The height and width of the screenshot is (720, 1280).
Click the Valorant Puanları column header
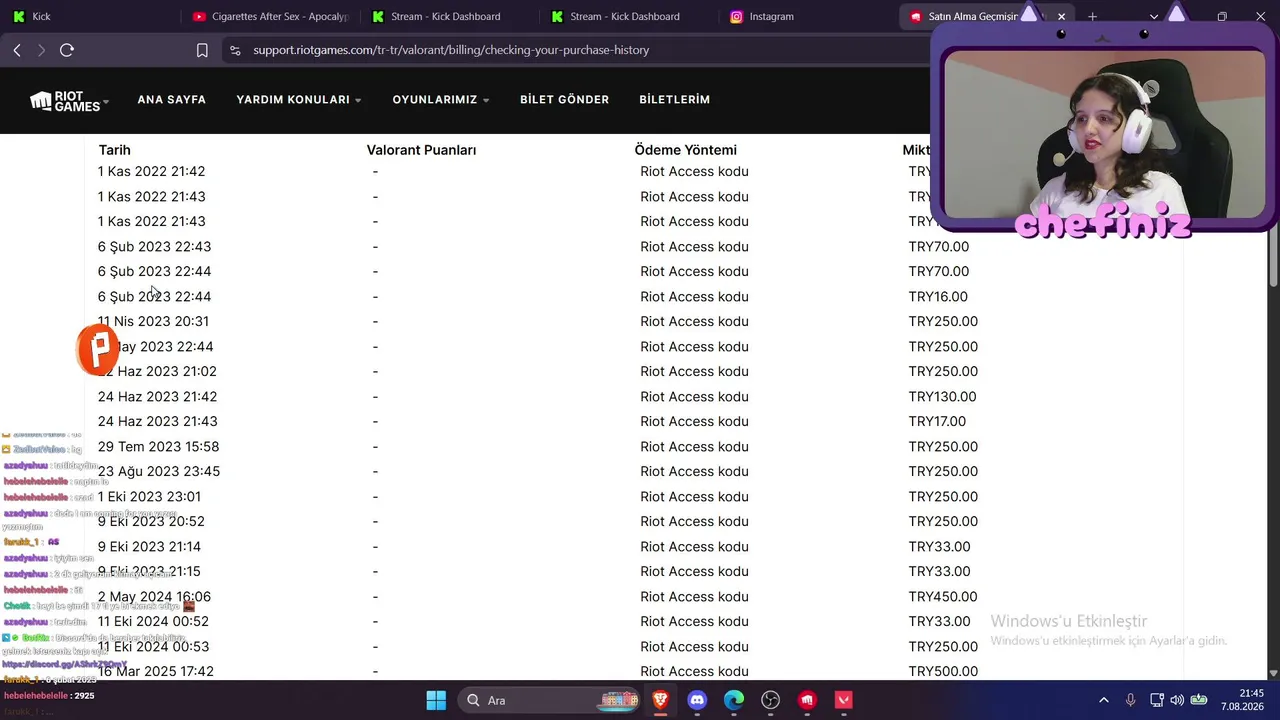(421, 150)
